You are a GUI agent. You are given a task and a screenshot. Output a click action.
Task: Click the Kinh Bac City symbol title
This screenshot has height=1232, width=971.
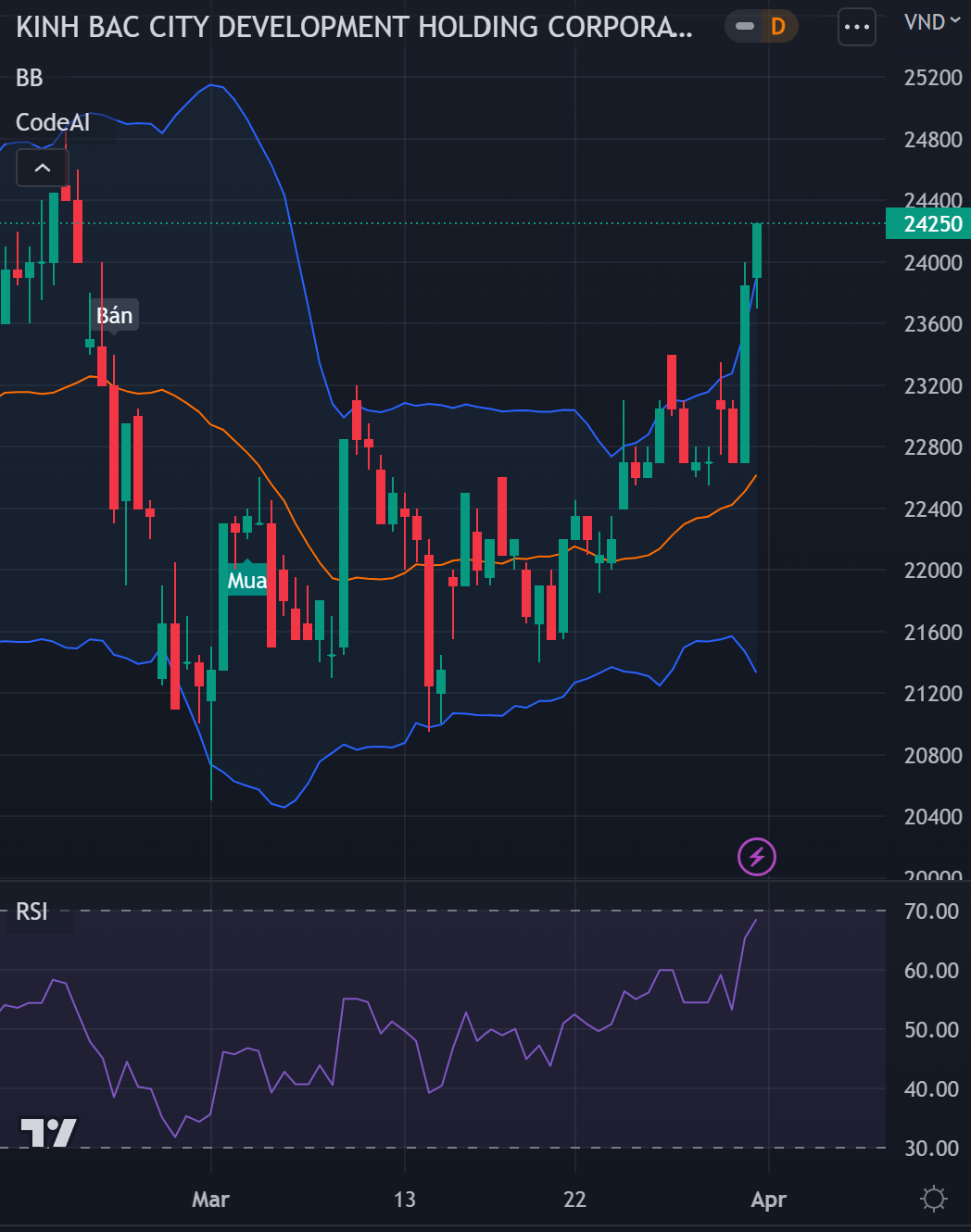click(x=354, y=27)
